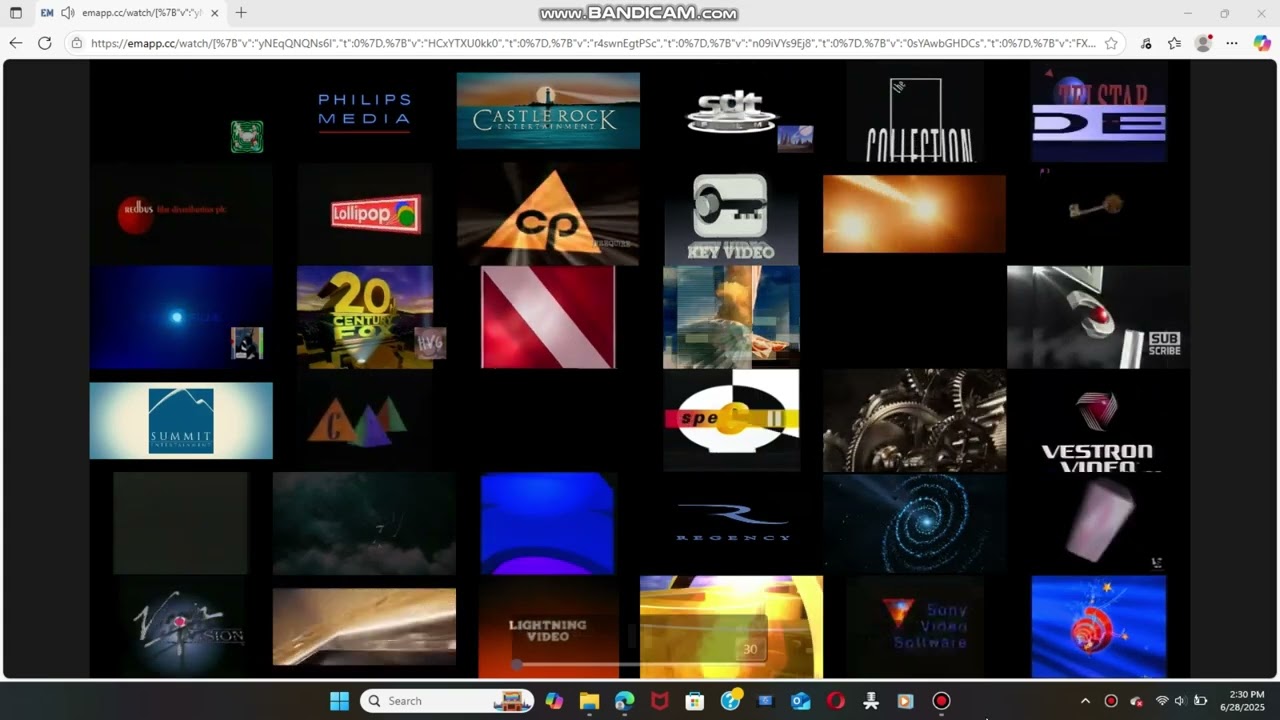Image resolution: width=1280 pixels, height=720 pixels.
Task: Click the Subscribe badge on the video
Action: tap(1164, 344)
